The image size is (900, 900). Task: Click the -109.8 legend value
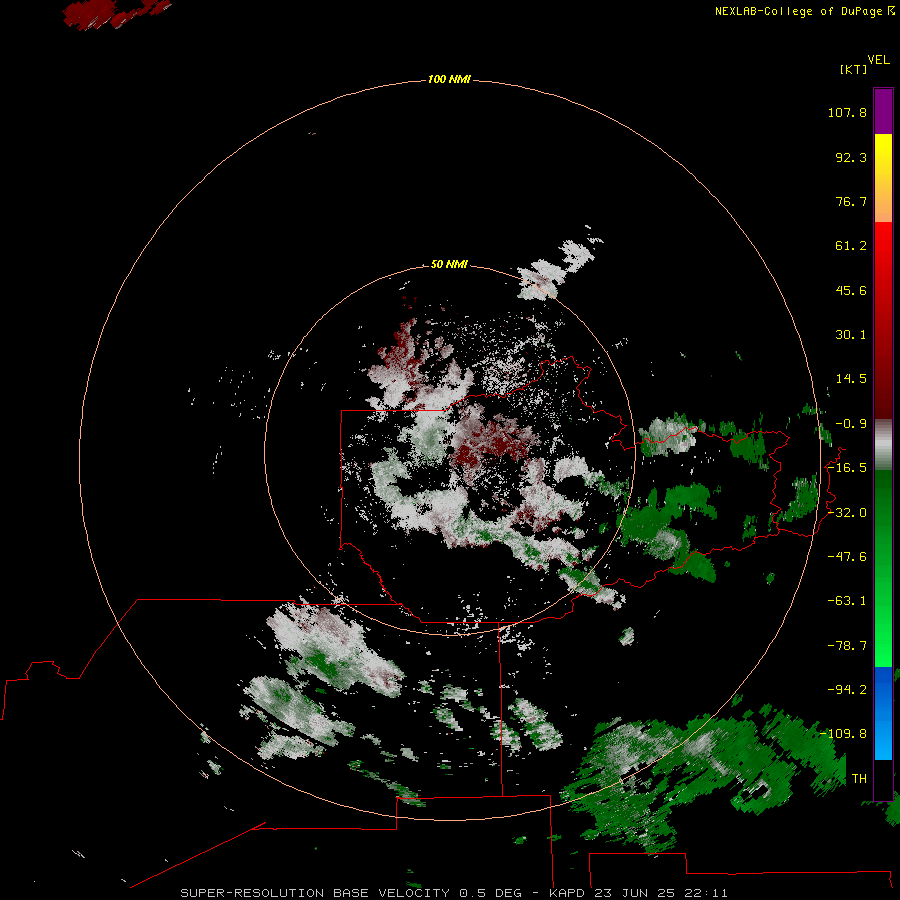[844, 734]
